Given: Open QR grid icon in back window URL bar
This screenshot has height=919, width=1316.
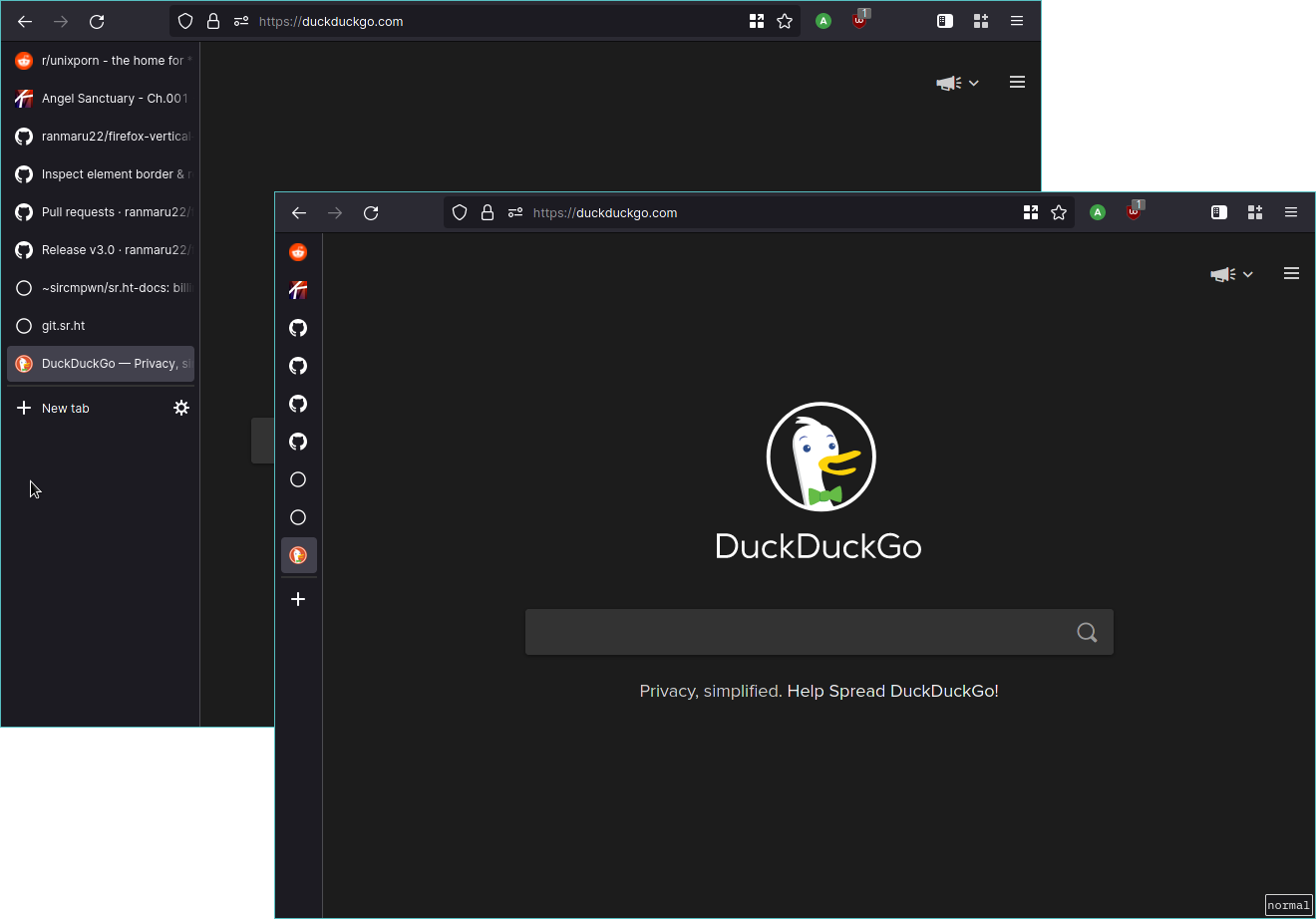Looking at the screenshot, I should pyautogui.click(x=757, y=21).
